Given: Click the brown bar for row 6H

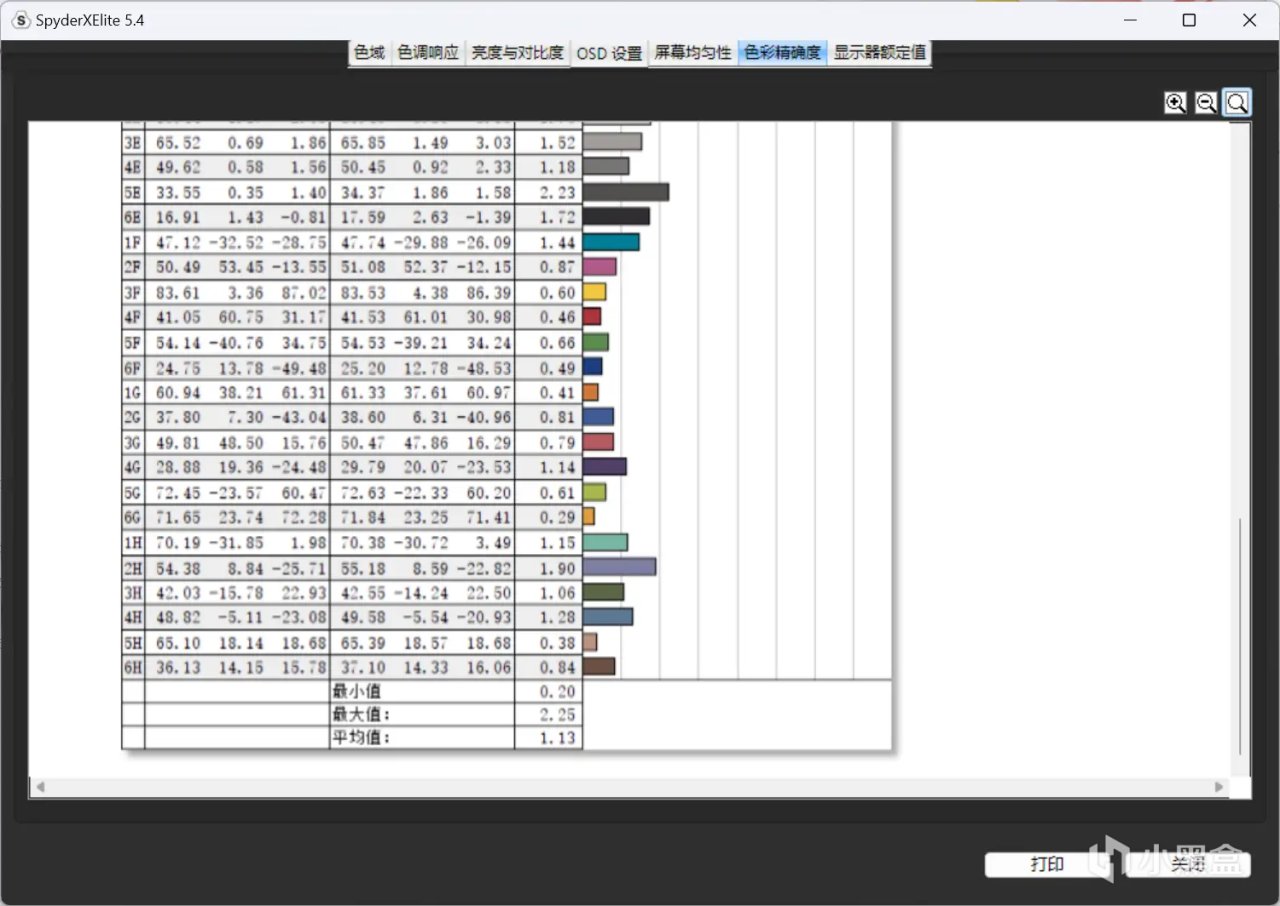Looking at the screenshot, I should click(x=599, y=667).
